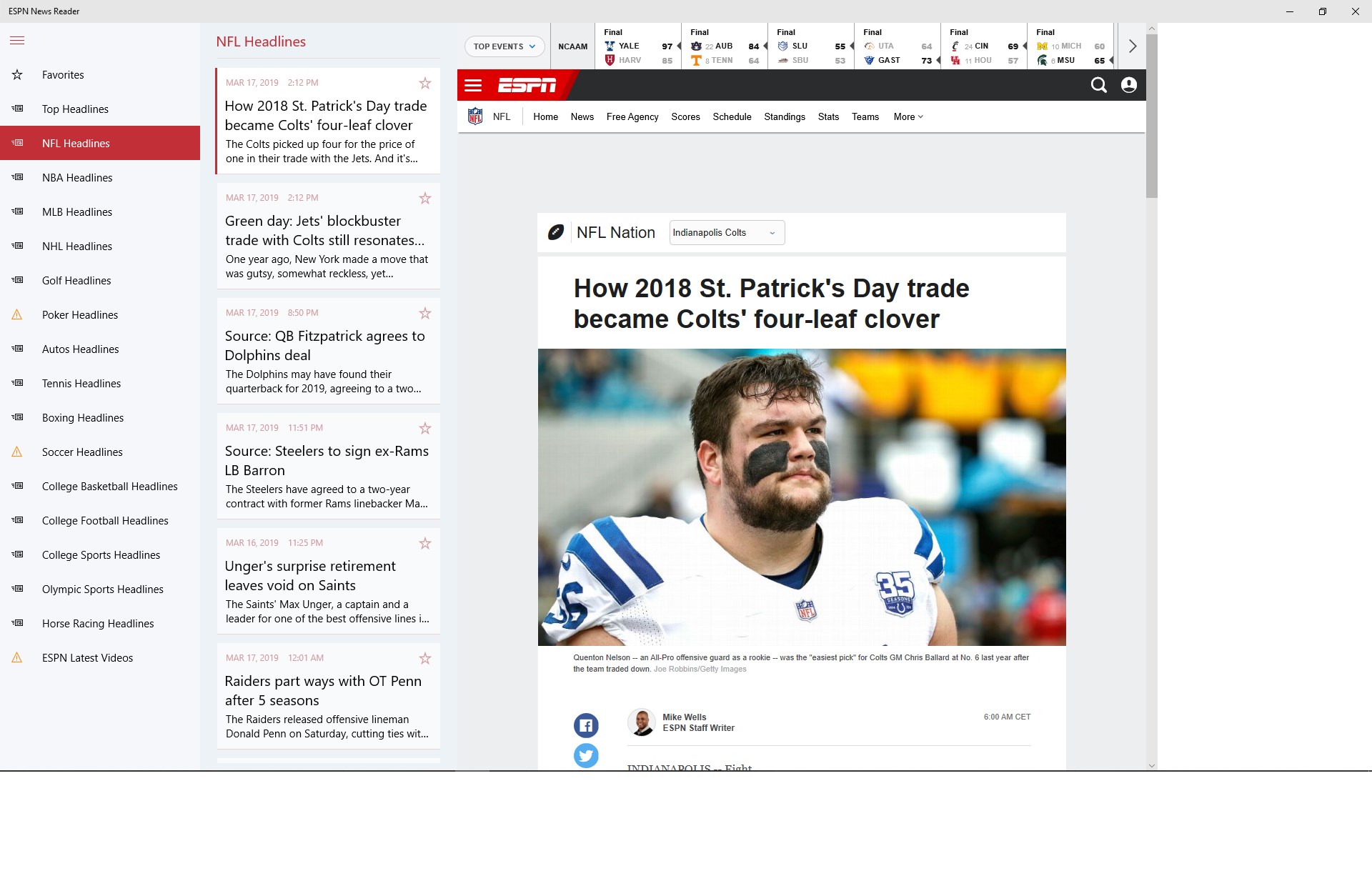Open Steelers sign ex-Rams LB Barron story
1372x886 pixels.
(x=327, y=461)
